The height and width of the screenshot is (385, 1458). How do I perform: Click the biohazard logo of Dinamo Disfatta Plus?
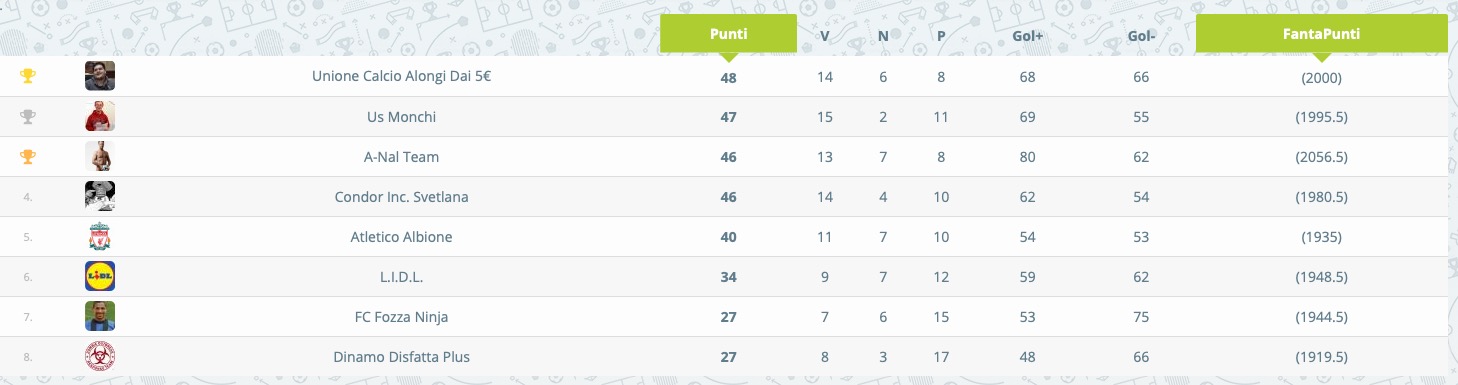click(100, 356)
